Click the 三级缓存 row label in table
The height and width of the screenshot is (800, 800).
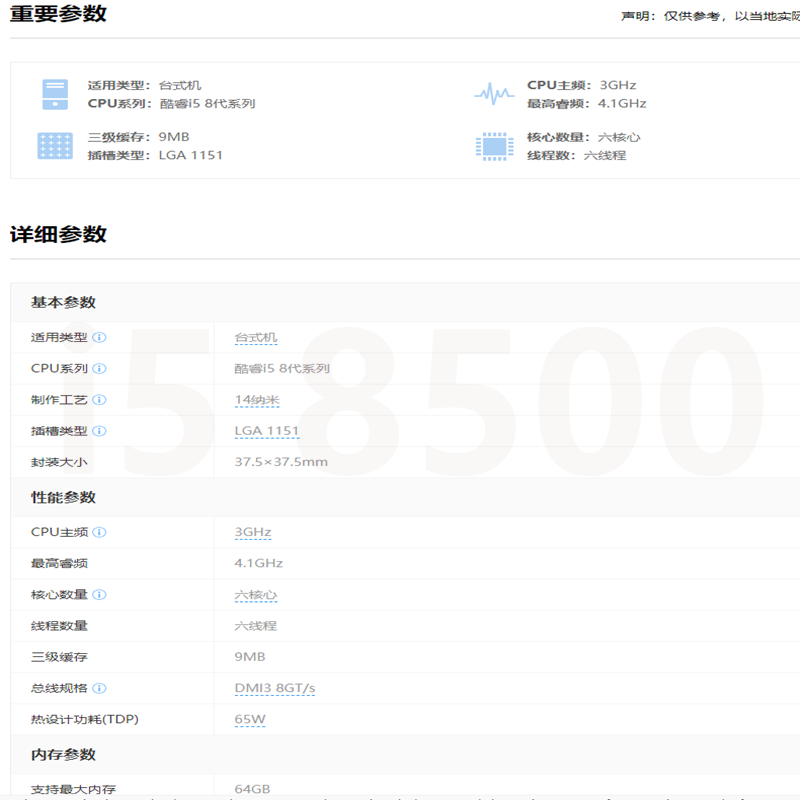(59, 657)
